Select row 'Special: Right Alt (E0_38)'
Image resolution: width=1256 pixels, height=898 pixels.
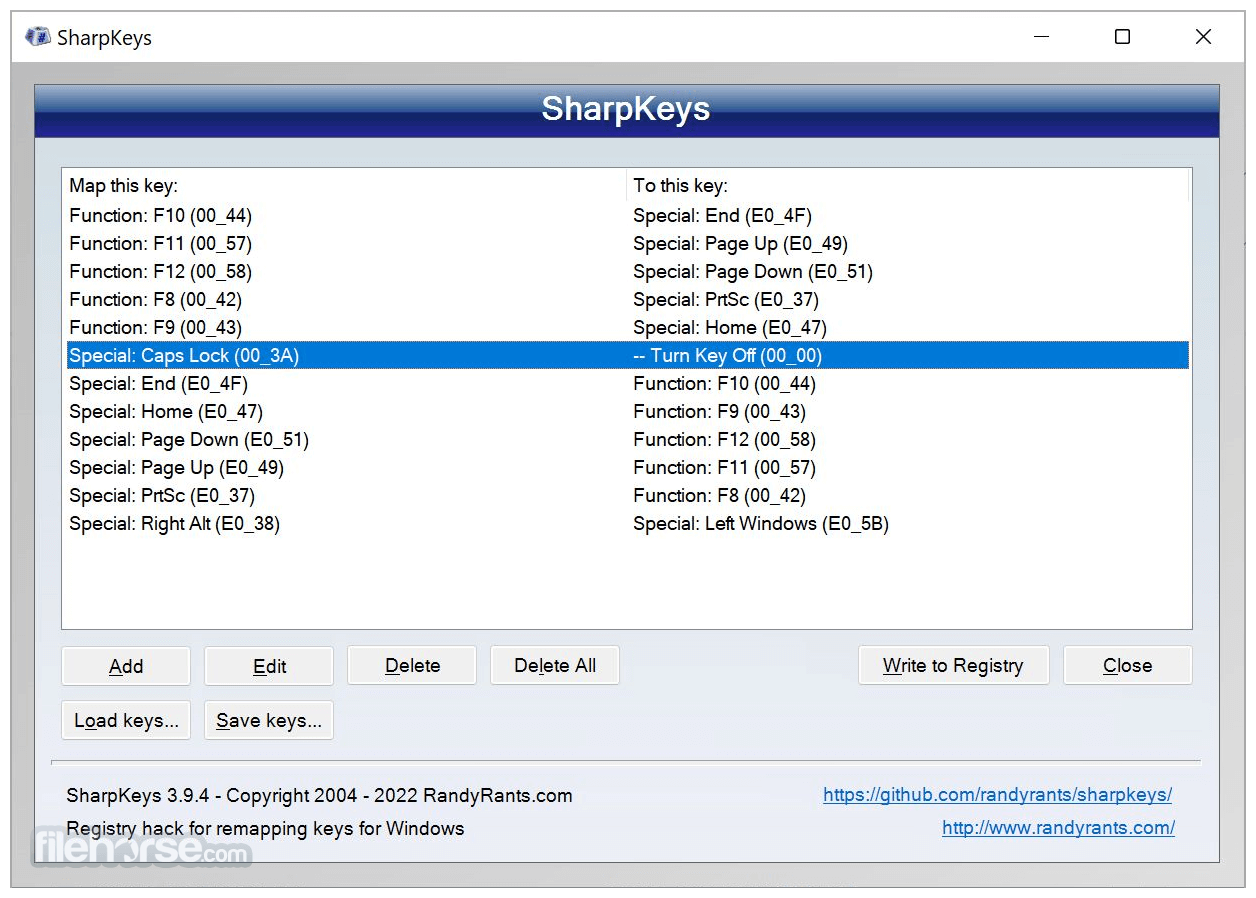(x=175, y=523)
